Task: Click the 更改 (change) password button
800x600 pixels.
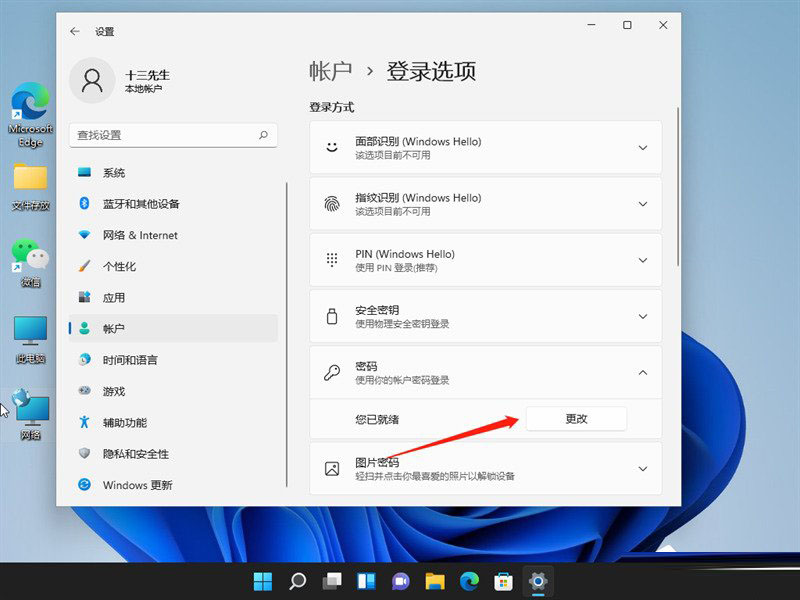Action: 576,419
